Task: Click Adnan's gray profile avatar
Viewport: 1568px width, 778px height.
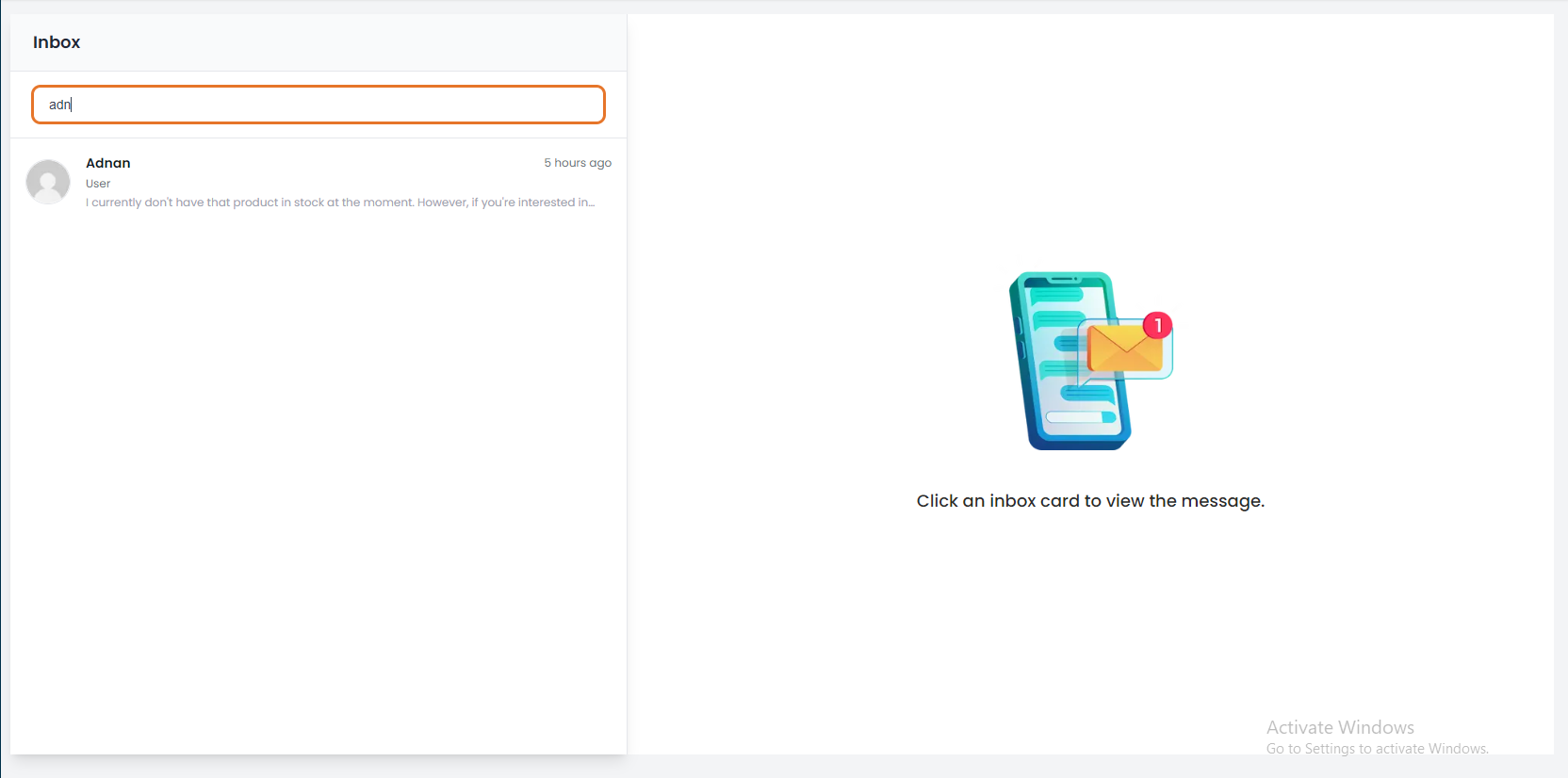Action: coord(48,182)
